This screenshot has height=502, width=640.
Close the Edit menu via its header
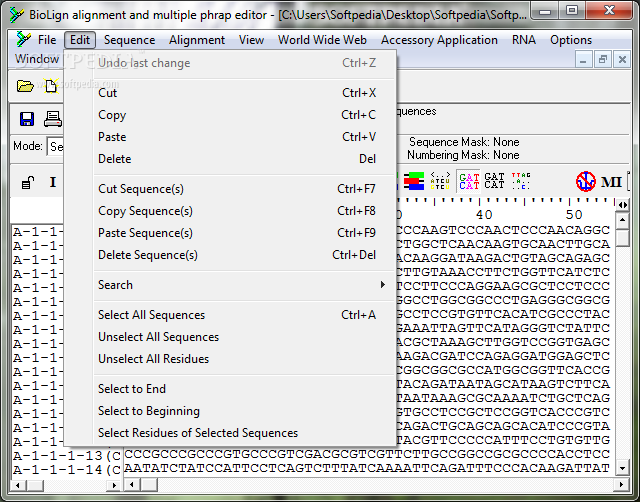[x=80, y=40]
